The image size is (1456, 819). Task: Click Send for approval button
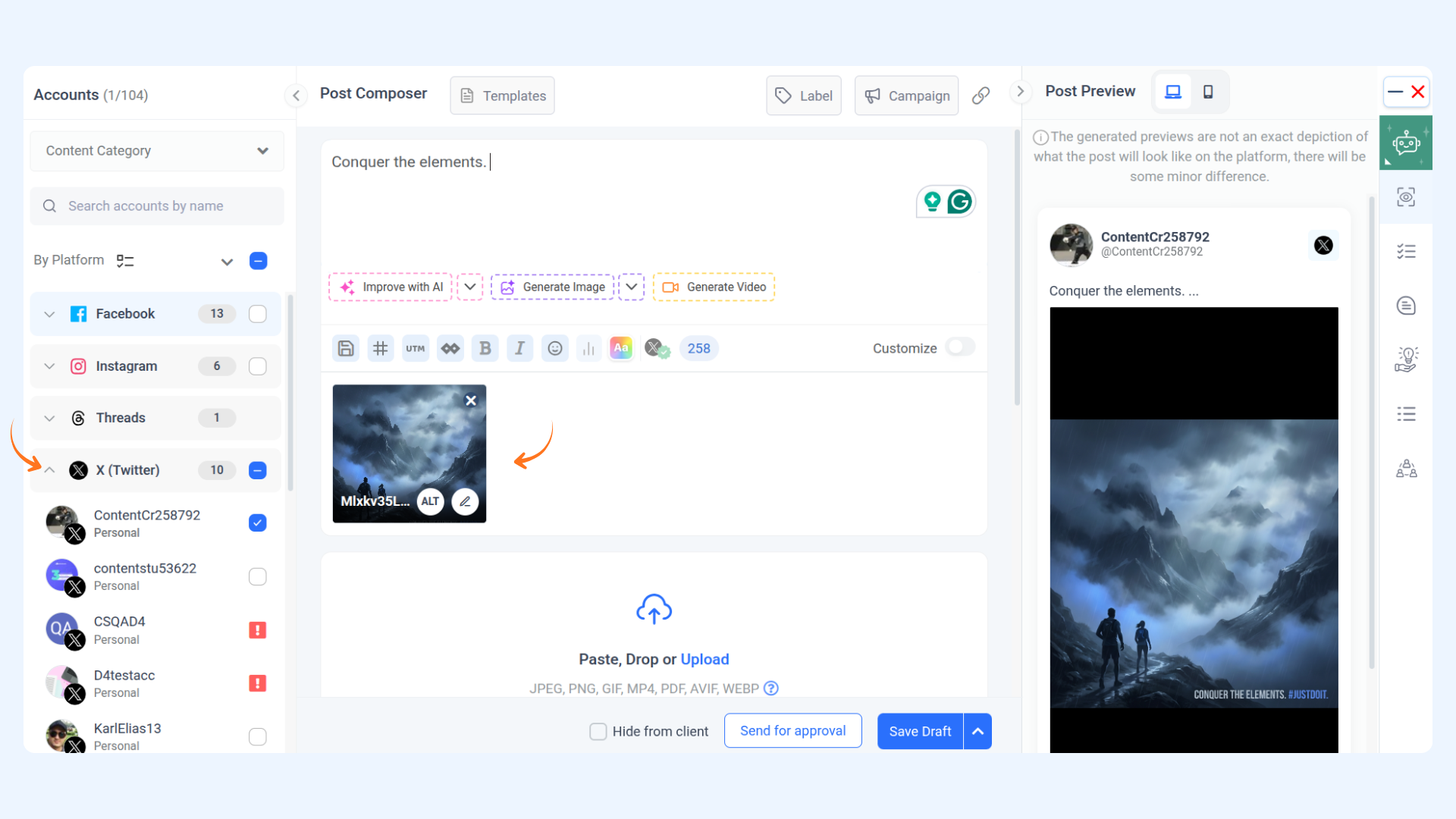(x=792, y=731)
